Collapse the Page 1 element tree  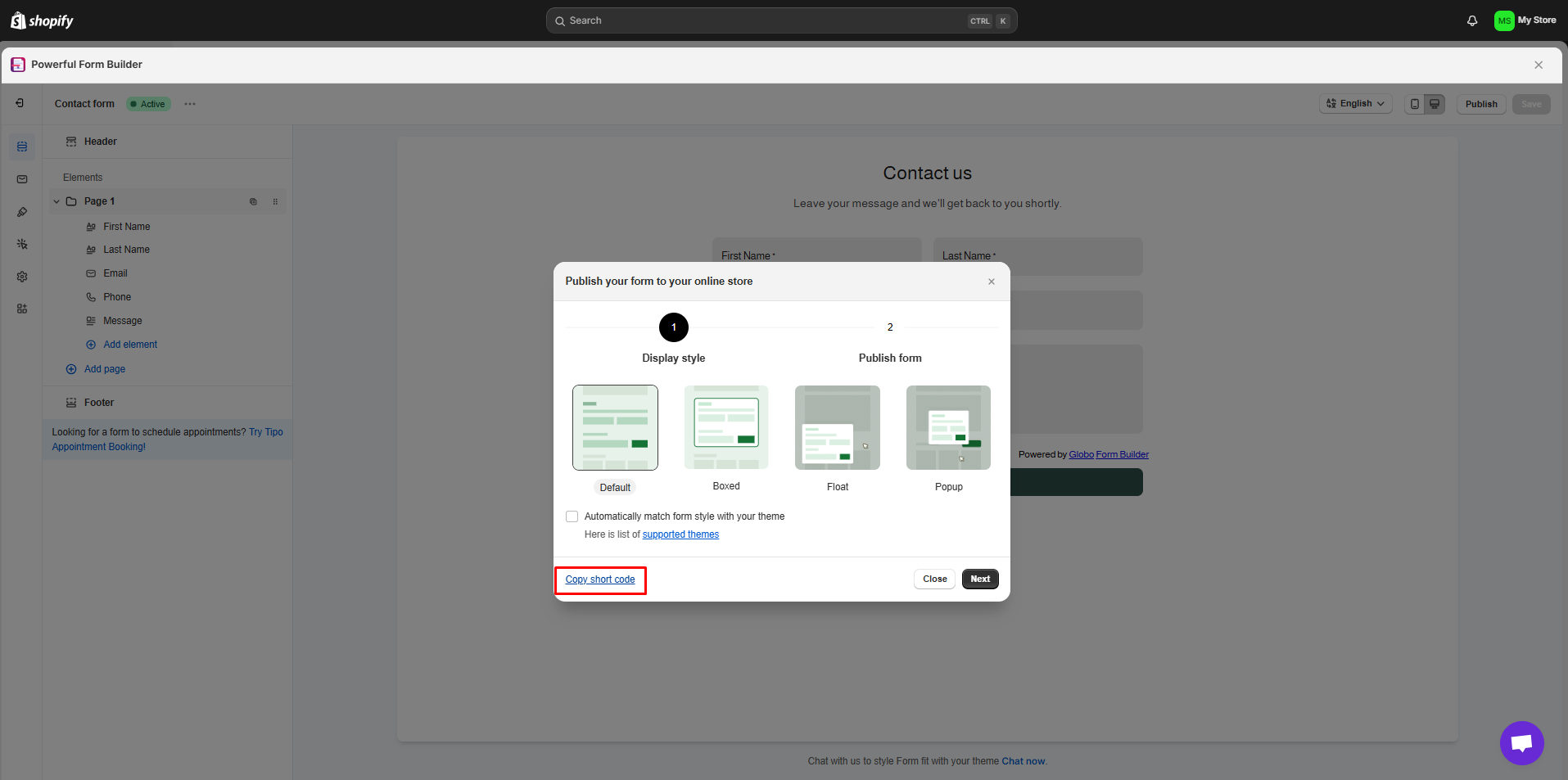pyautogui.click(x=56, y=201)
